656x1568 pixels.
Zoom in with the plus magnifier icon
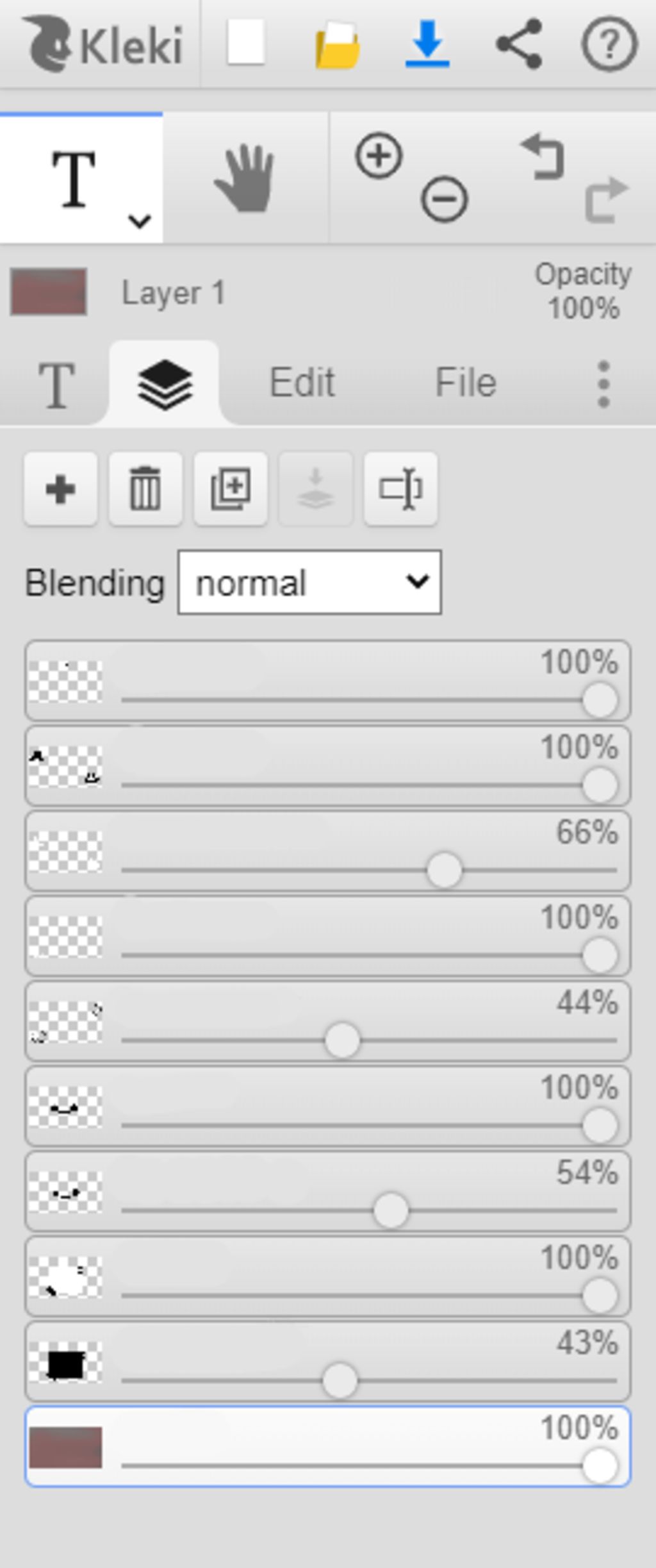[x=379, y=156]
